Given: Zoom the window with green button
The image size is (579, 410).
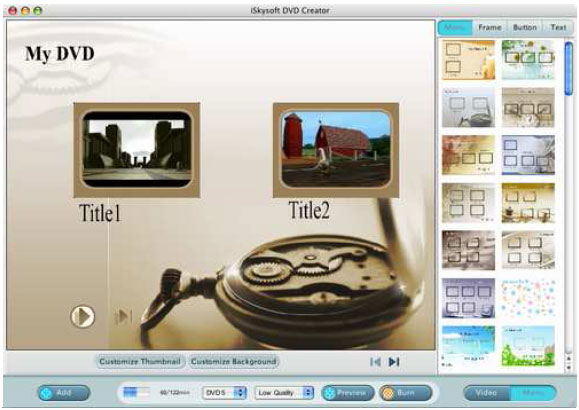Looking at the screenshot, I should tap(38, 11).
